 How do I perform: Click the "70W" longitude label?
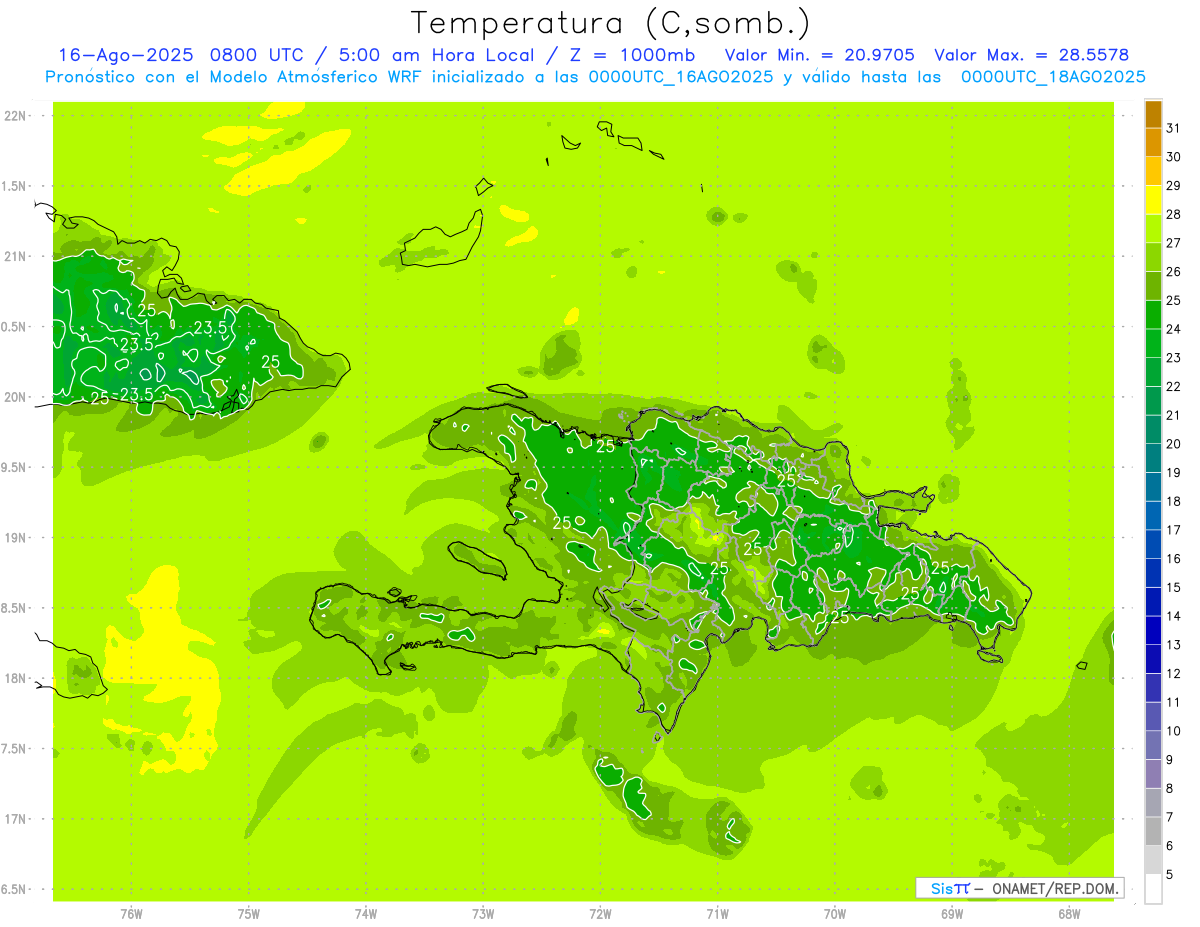[835, 914]
